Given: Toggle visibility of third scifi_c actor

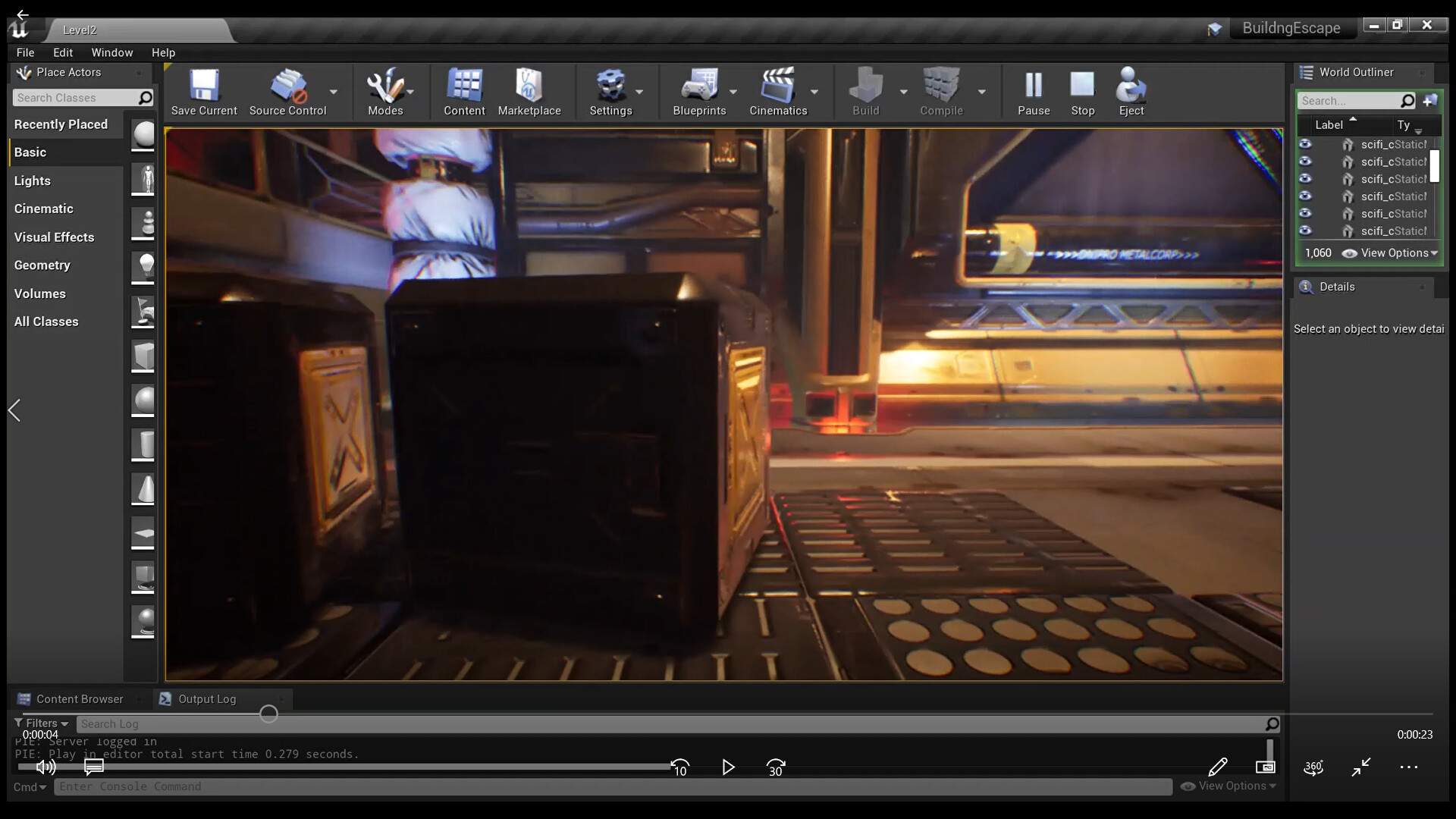Looking at the screenshot, I should point(1305,179).
